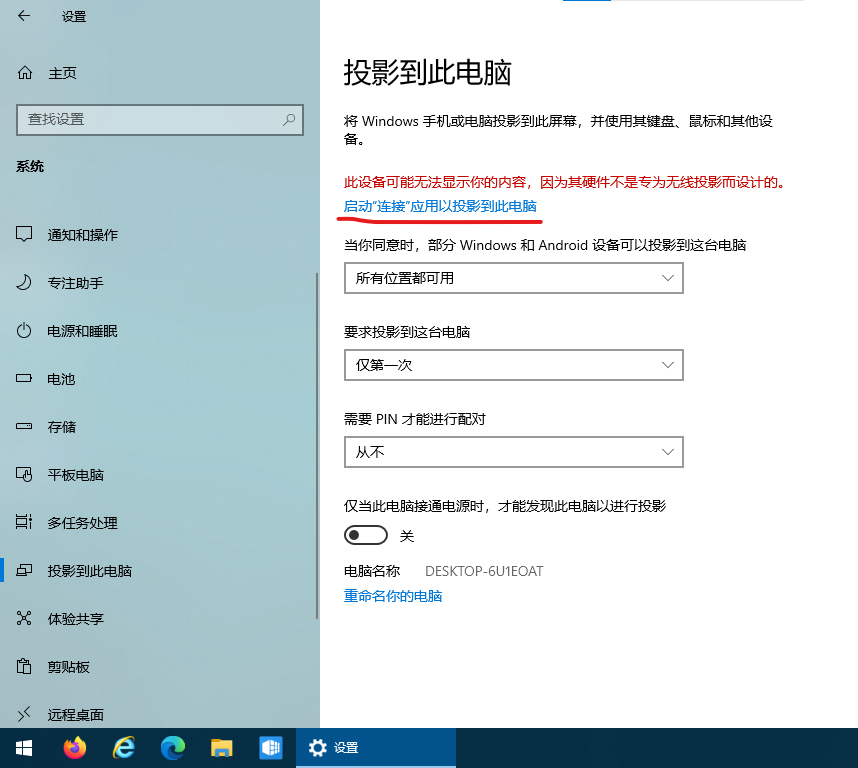Open the 所有位置都可用 dropdown
The image size is (858, 768).
(513, 278)
